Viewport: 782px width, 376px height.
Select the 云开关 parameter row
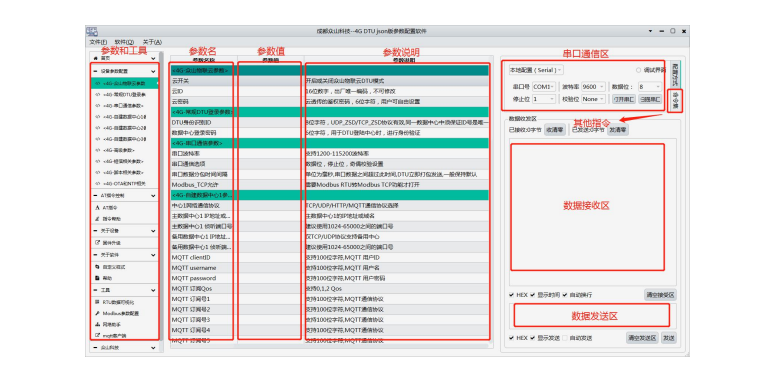pos(329,81)
